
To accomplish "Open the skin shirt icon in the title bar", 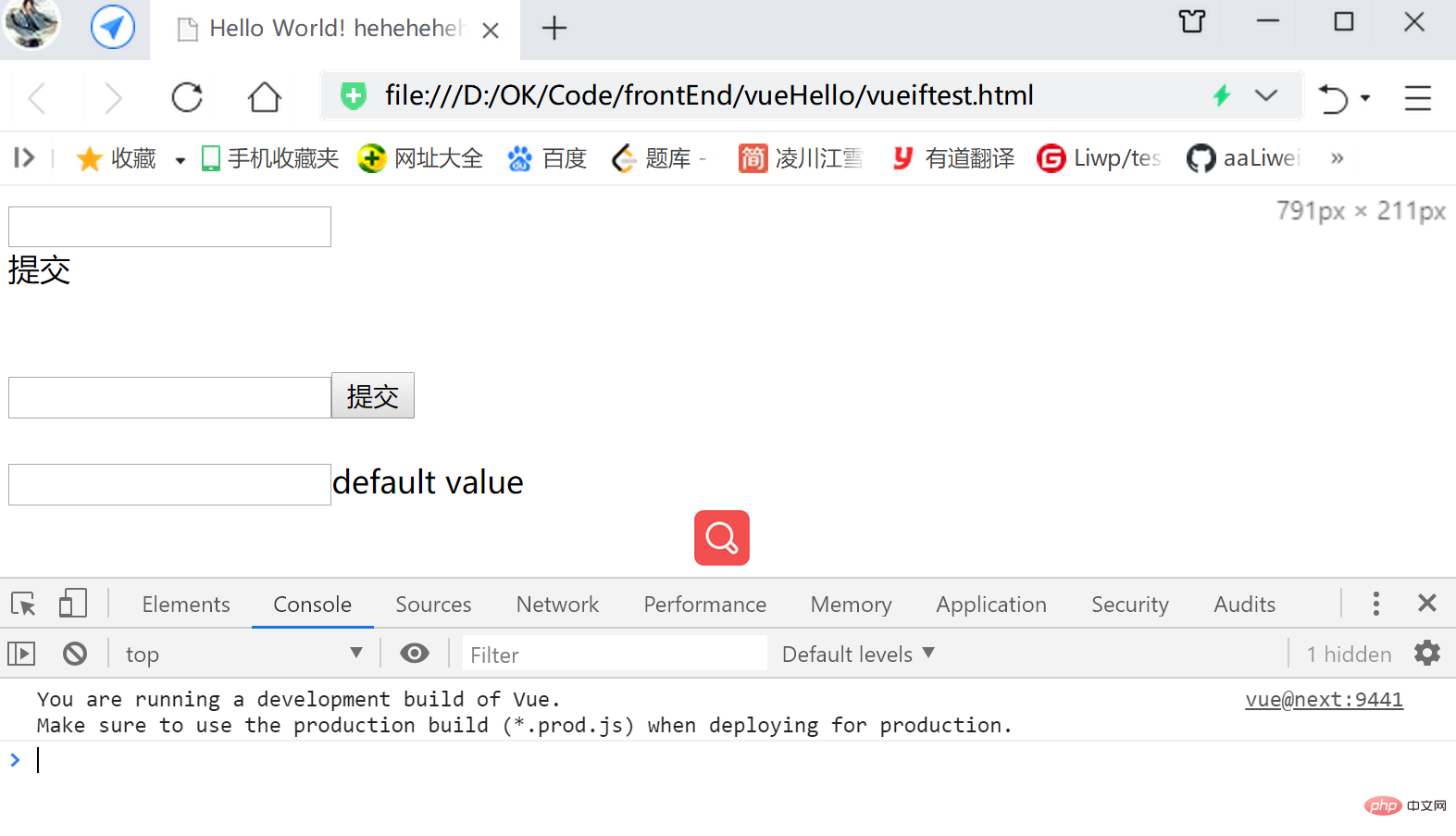I will (1192, 21).
